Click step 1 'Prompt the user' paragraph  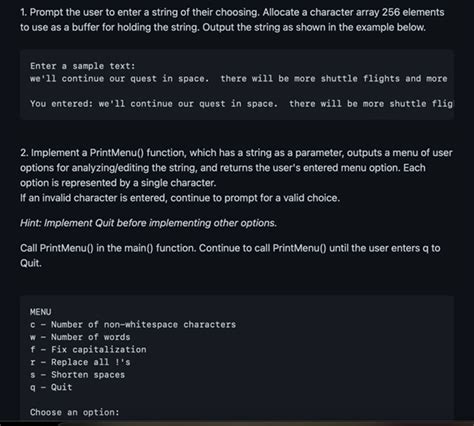point(232,20)
